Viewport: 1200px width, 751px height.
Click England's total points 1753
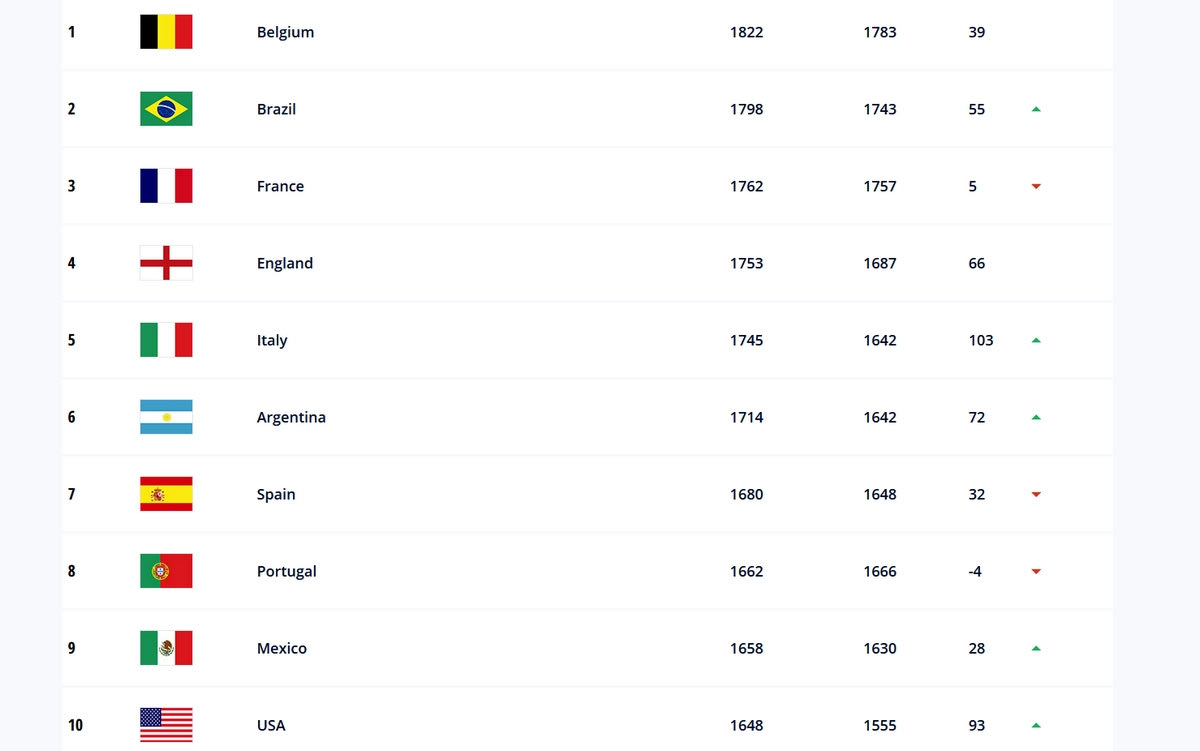click(x=746, y=263)
